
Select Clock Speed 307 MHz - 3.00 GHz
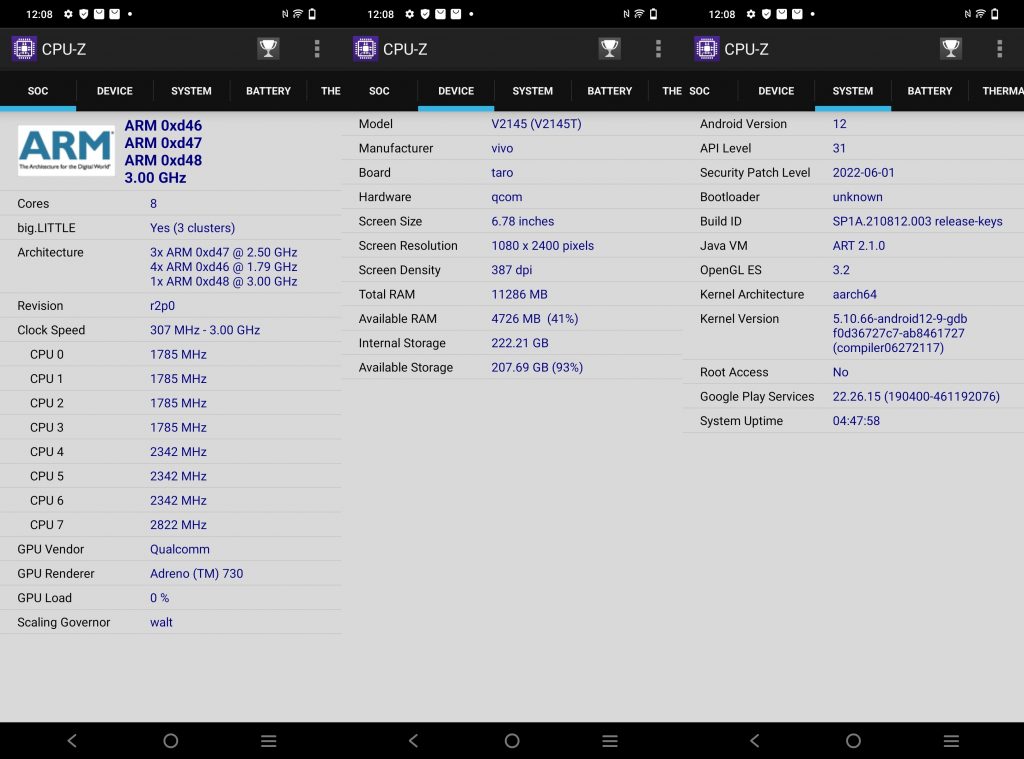[x=205, y=330]
